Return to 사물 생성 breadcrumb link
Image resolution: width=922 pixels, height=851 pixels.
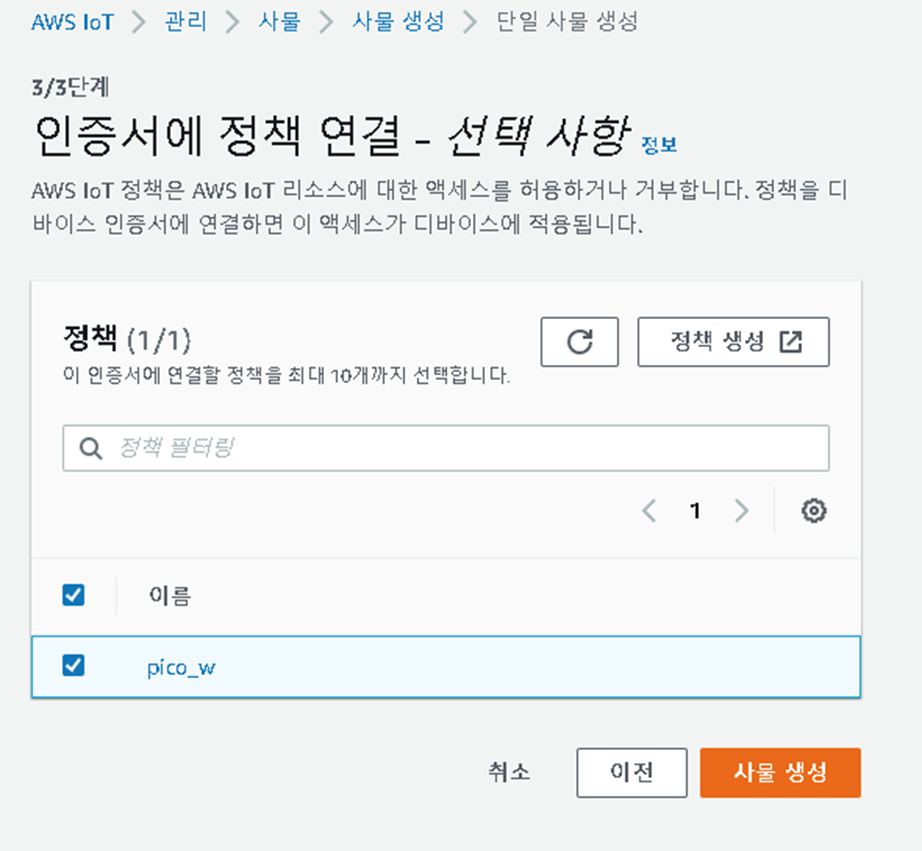(398, 22)
